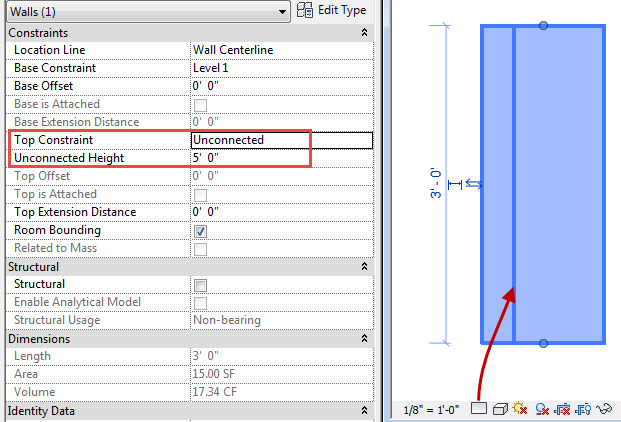
Task: Open the Base Constraint Level 1 value
Action: (282, 68)
